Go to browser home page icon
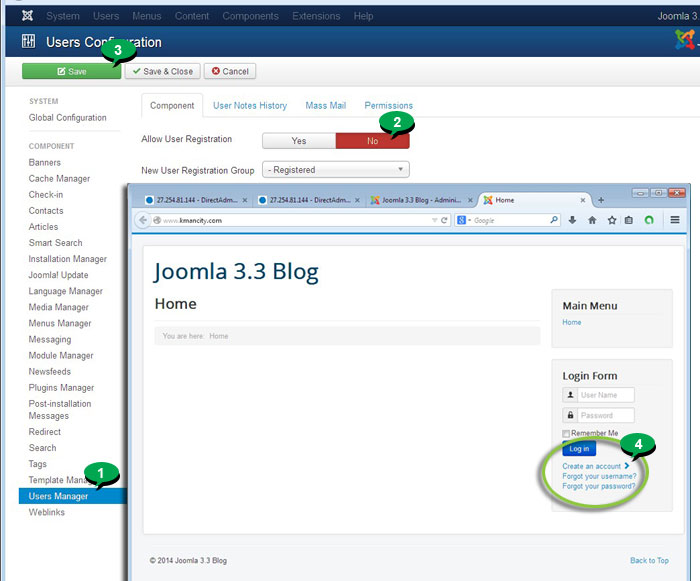Image resolution: width=700 pixels, height=581 pixels. tap(592, 220)
